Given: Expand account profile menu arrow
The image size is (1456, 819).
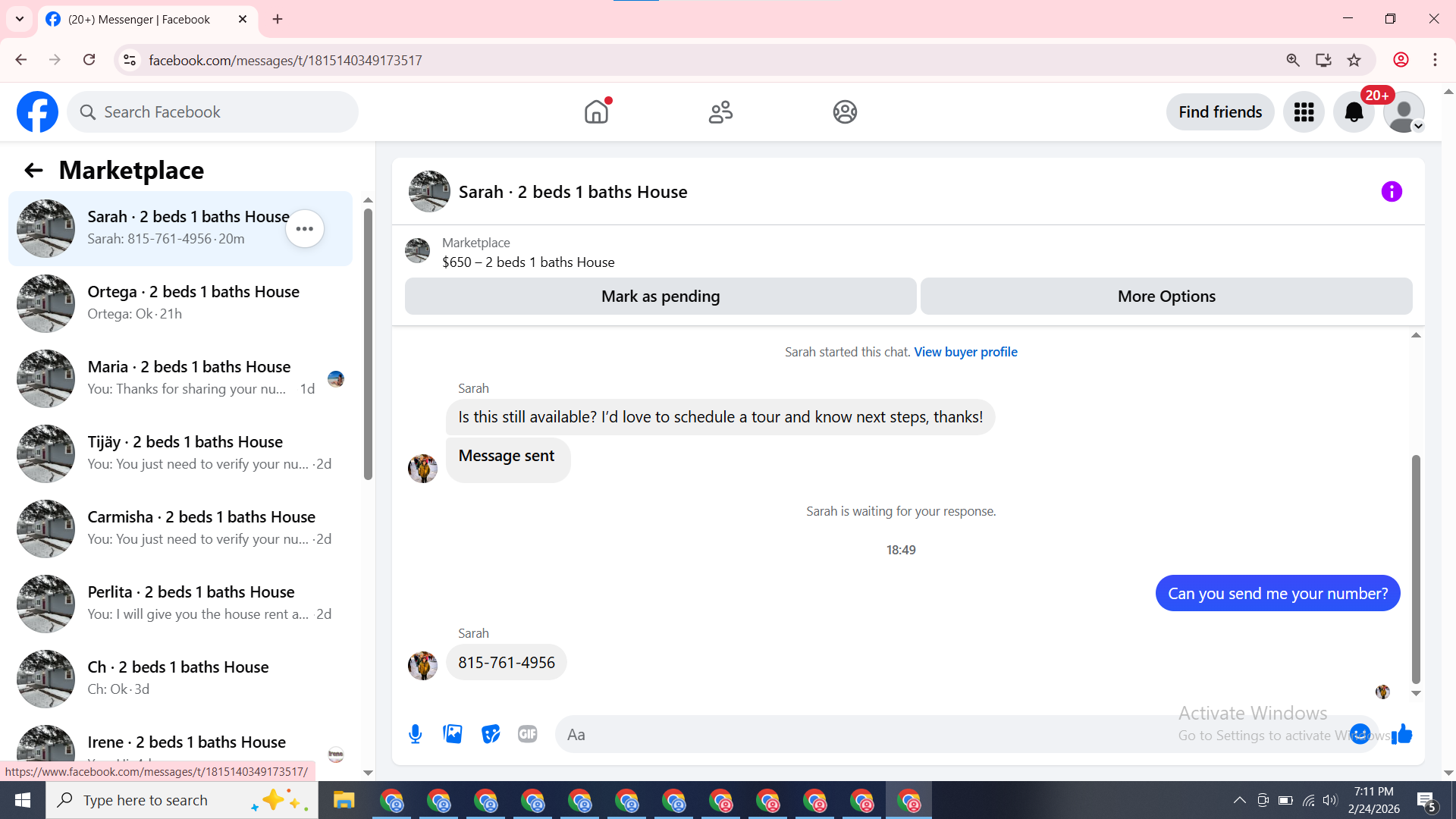Looking at the screenshot, I should pyautogui.click(x=1417, y=126).
